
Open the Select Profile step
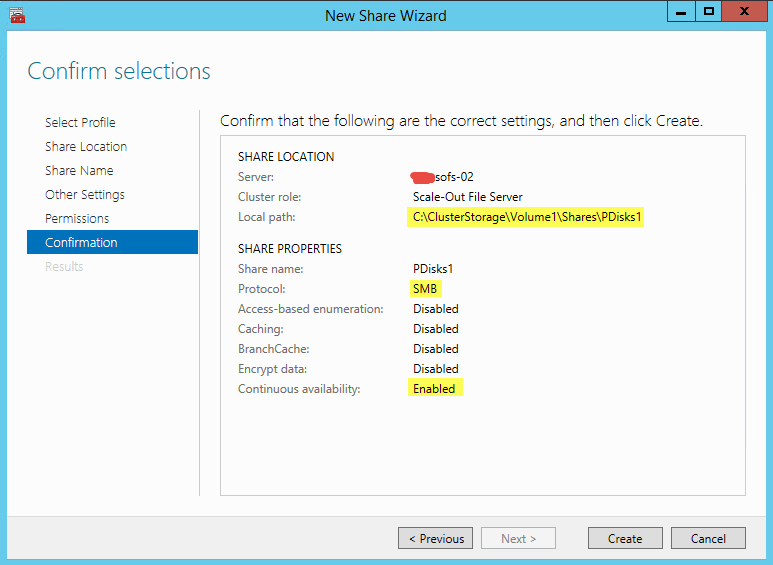(x=80, y=122)
